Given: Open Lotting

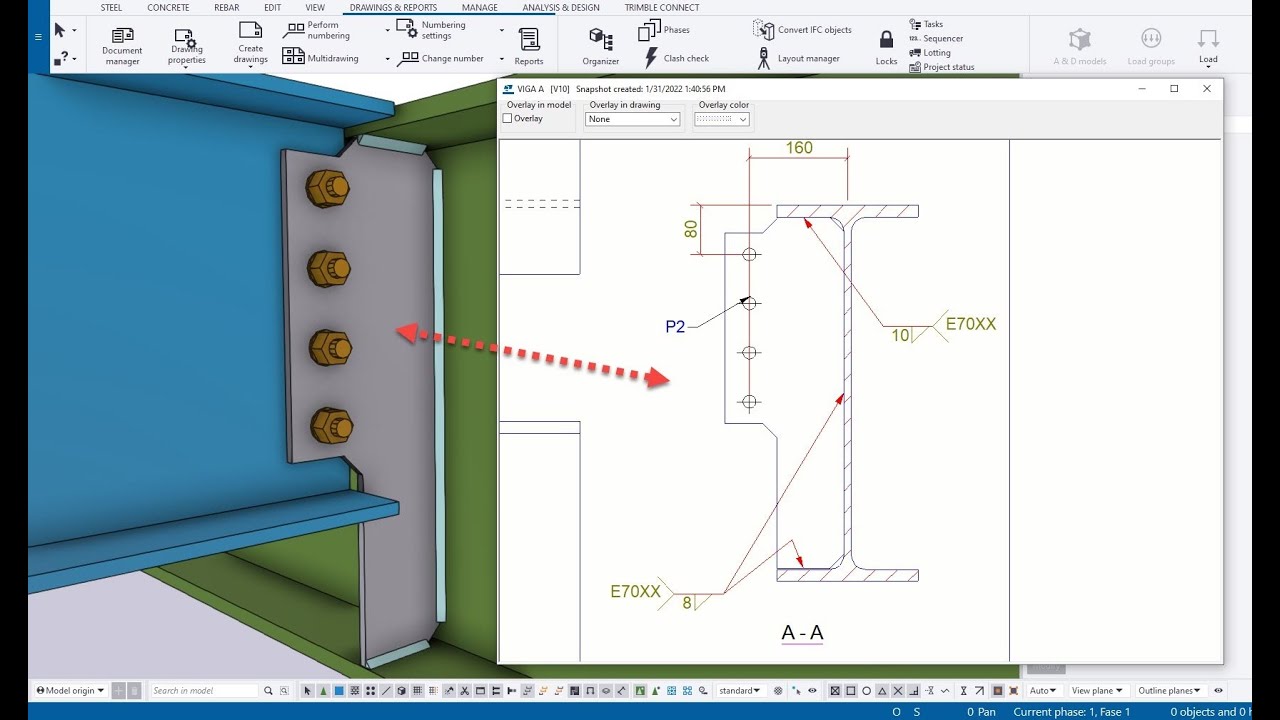Looking at the screenshot, I should [x=930, y=53].
